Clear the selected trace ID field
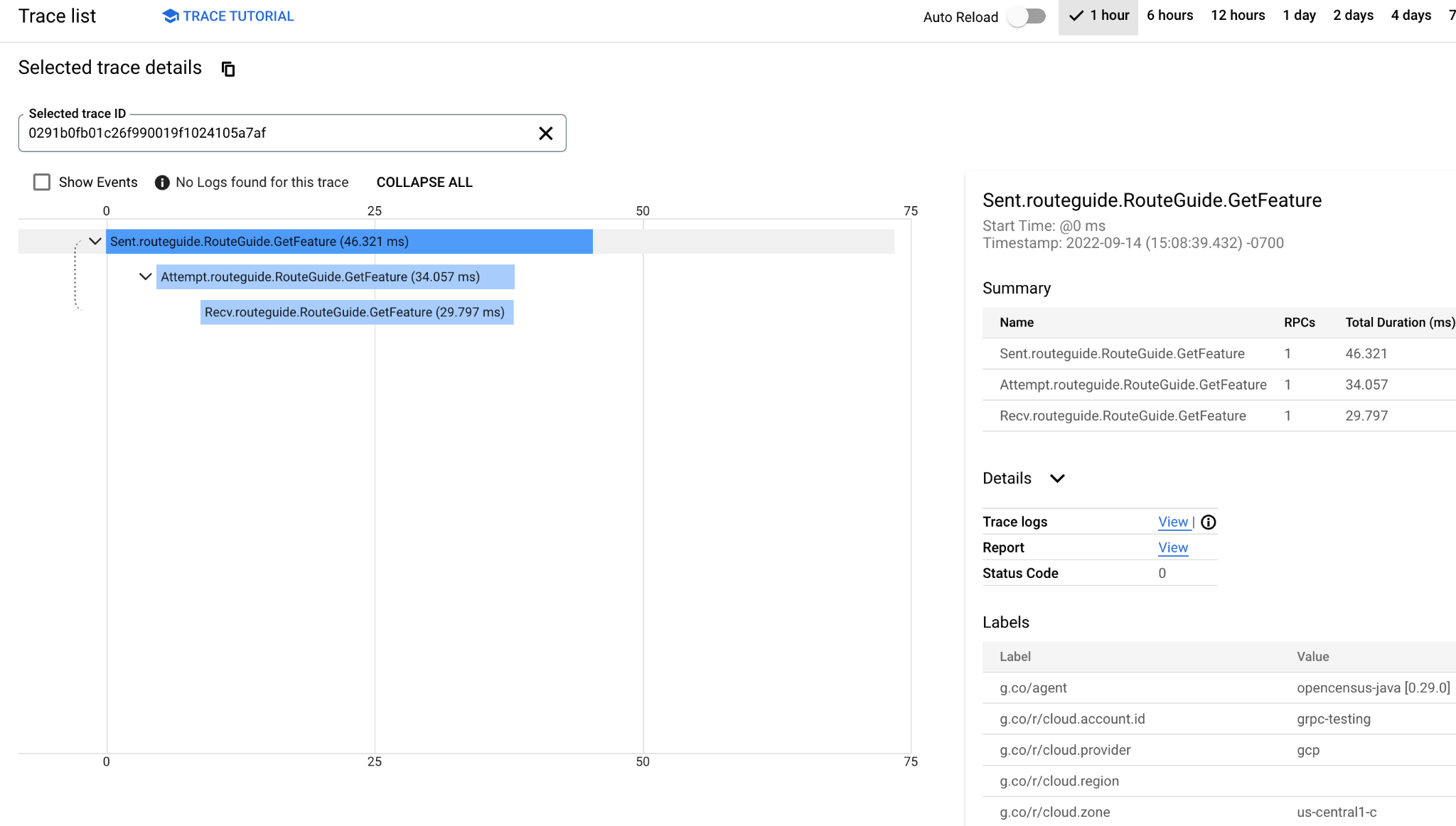The width and height of the screenshot is (1456, 826). click(545, 133)
